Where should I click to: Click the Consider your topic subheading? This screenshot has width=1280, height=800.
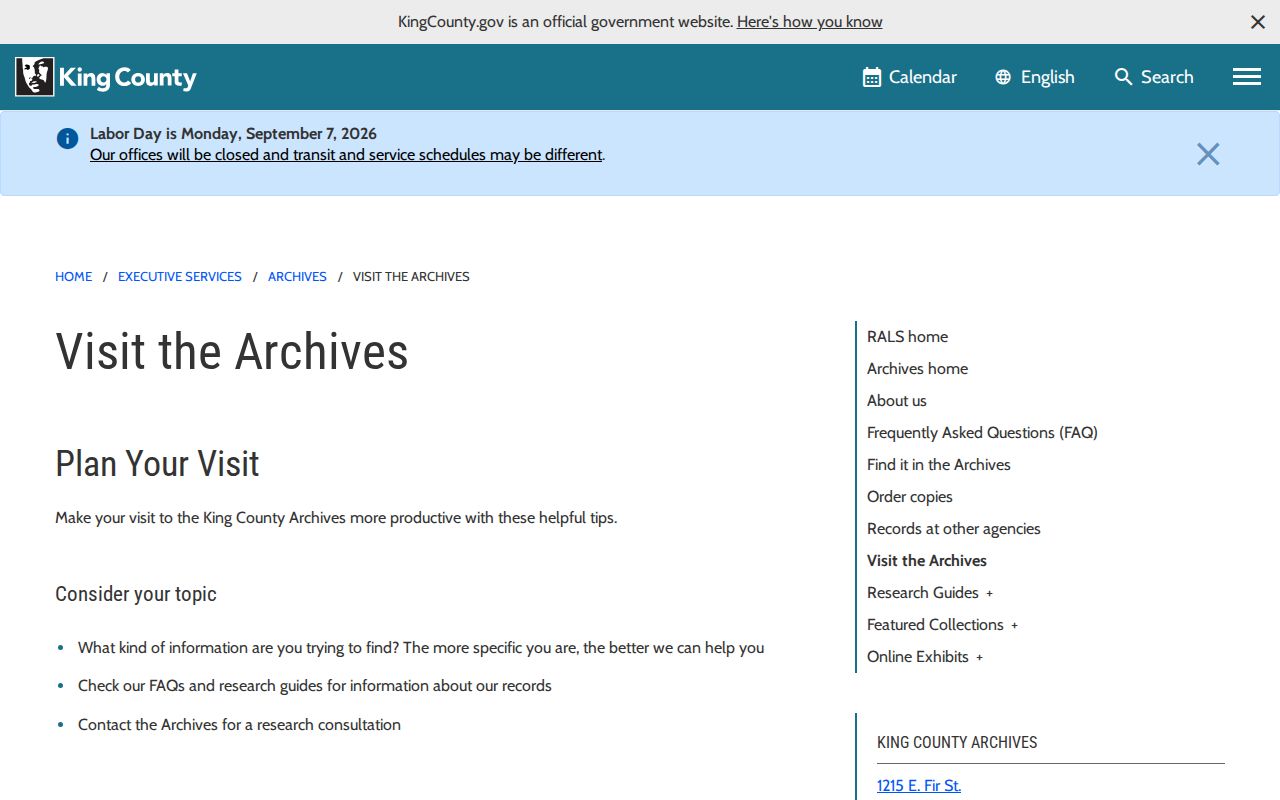pyautogui.click(x=136, y=594)
